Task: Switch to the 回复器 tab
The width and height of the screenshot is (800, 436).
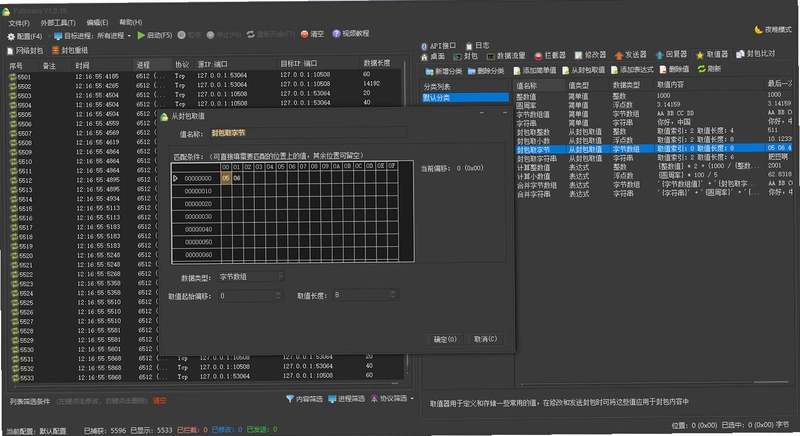Action: tap(671, 54)
